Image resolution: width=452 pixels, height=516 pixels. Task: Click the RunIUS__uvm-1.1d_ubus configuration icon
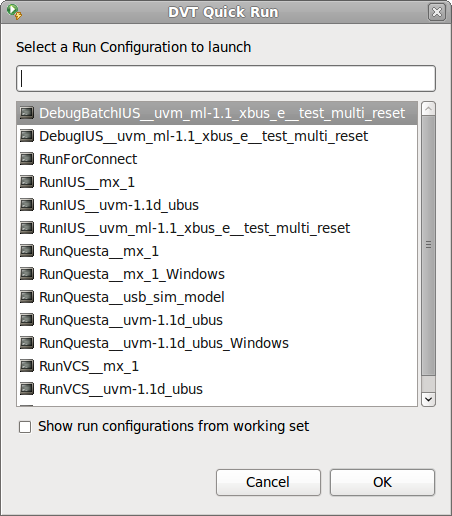[27, 205]
